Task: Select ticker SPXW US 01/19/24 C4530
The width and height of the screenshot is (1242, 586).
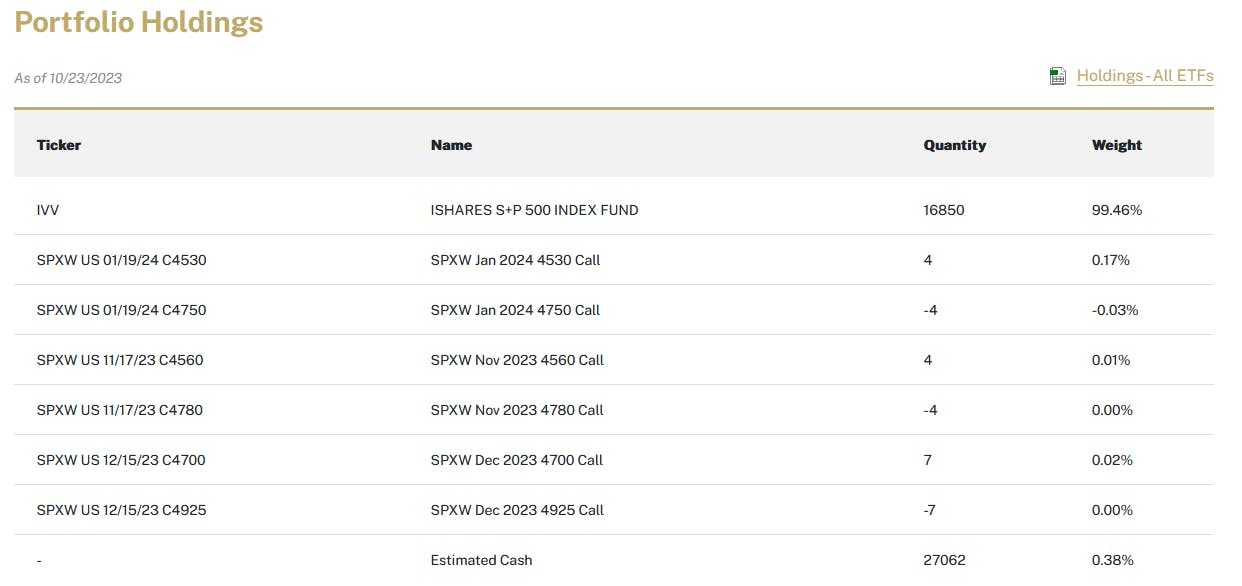Action: pos(121,260)
